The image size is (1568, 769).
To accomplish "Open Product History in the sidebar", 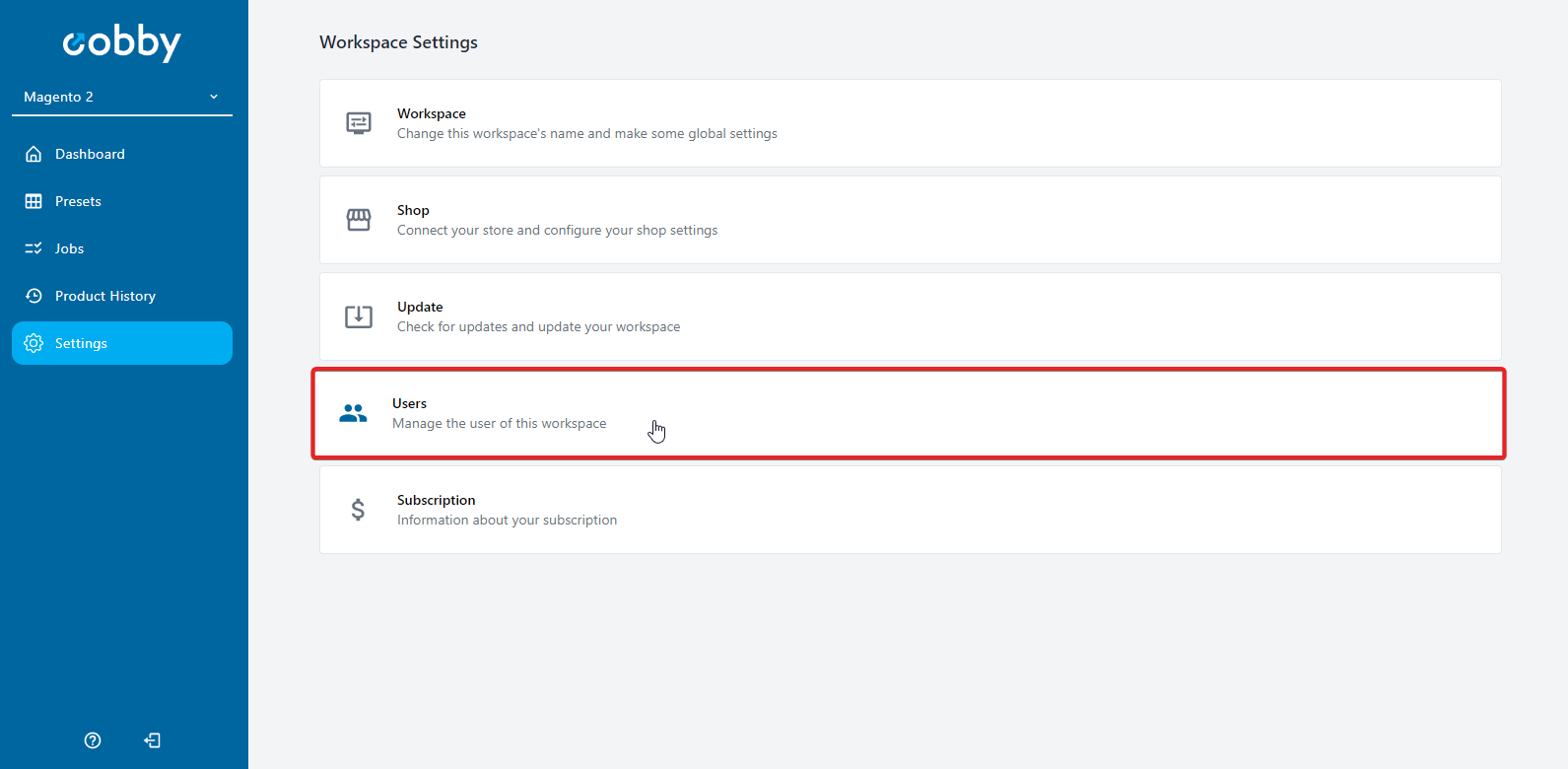I will click(122, 296).
